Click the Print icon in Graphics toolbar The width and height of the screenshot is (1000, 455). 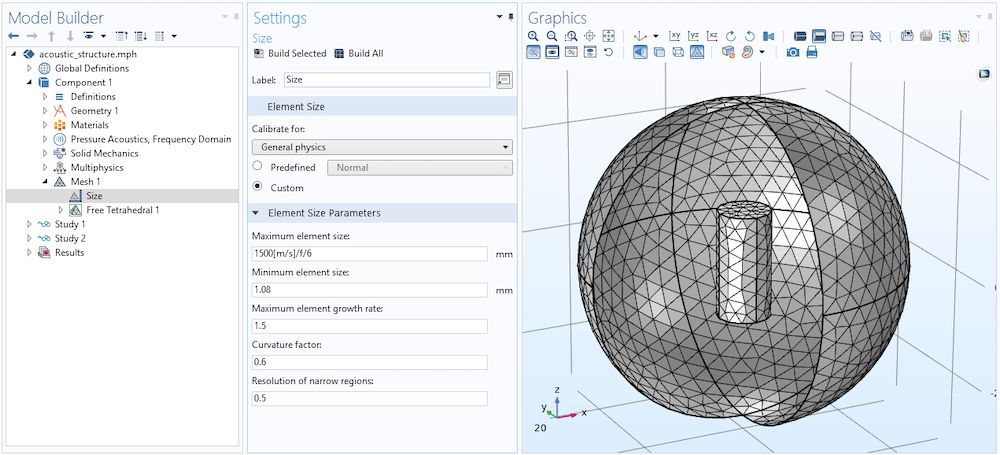point(812,52)
